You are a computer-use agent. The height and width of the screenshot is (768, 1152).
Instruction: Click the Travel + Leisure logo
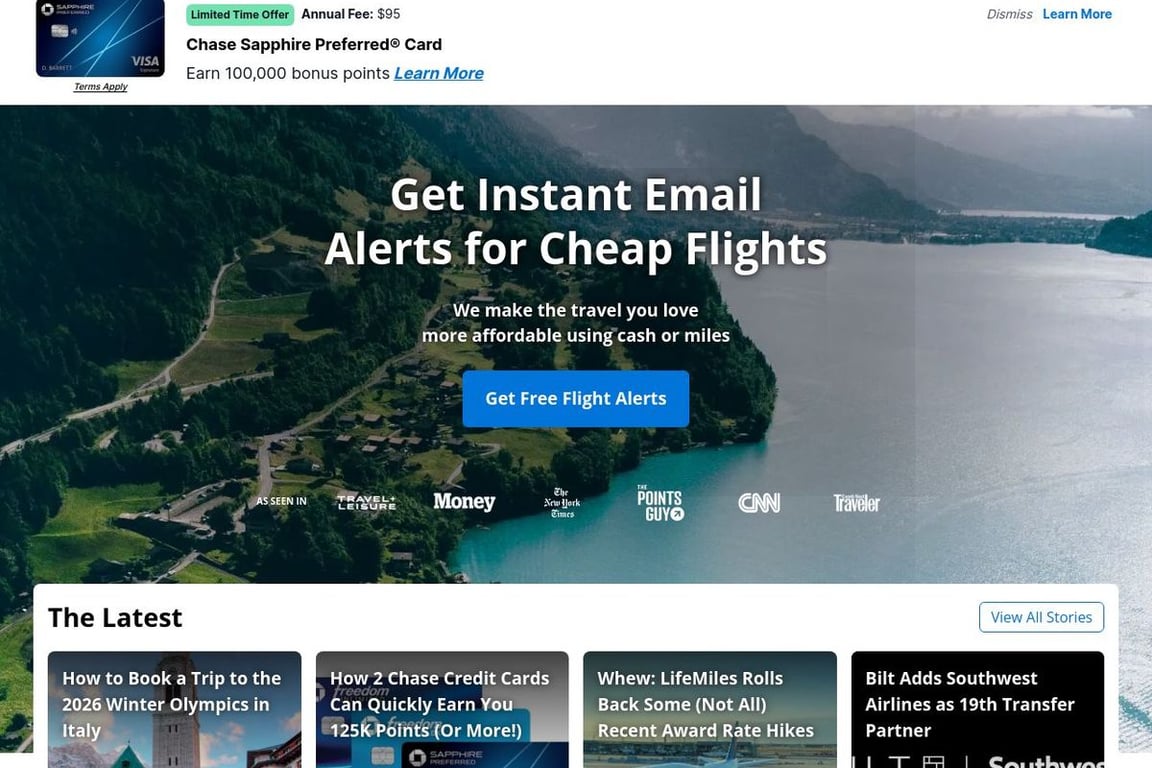(x=366, y=502)
